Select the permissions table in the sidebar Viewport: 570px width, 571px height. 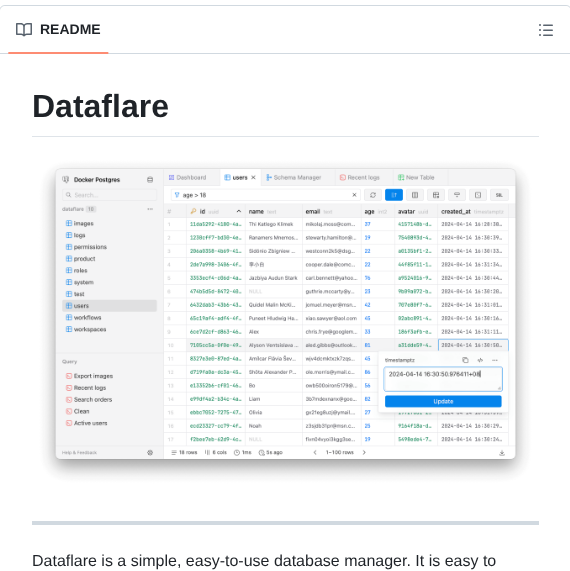click(x=110, y=247)
